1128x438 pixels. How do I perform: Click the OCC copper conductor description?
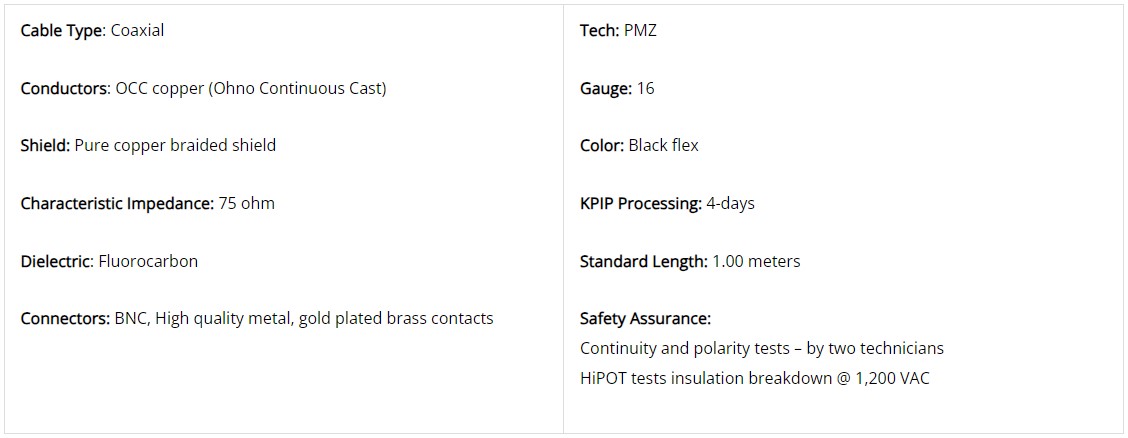pos(250,88)
